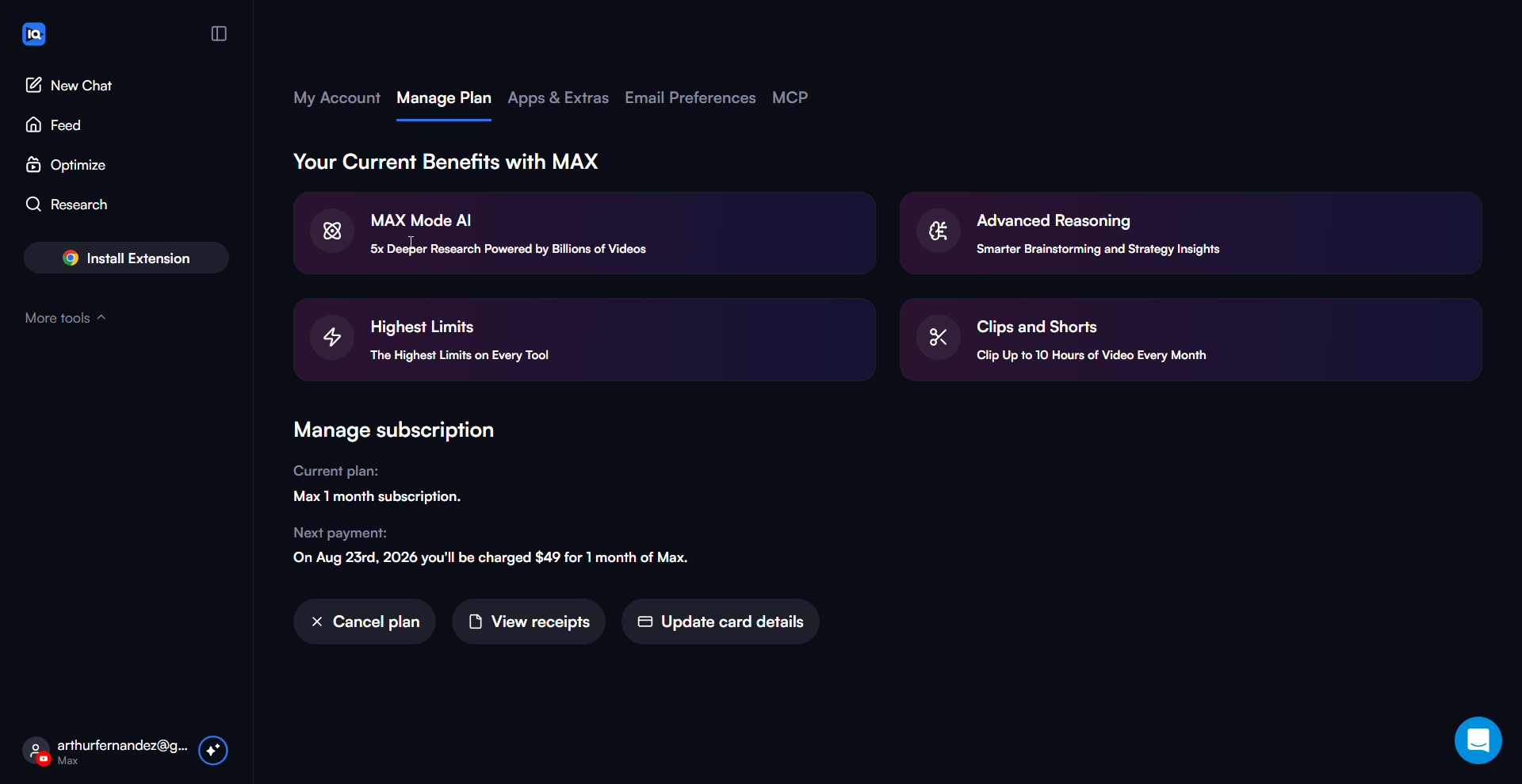The width and height of the screenshot is (1522, 784).
Task: Cancel the current plan
Action: click(x=365, y=621)
